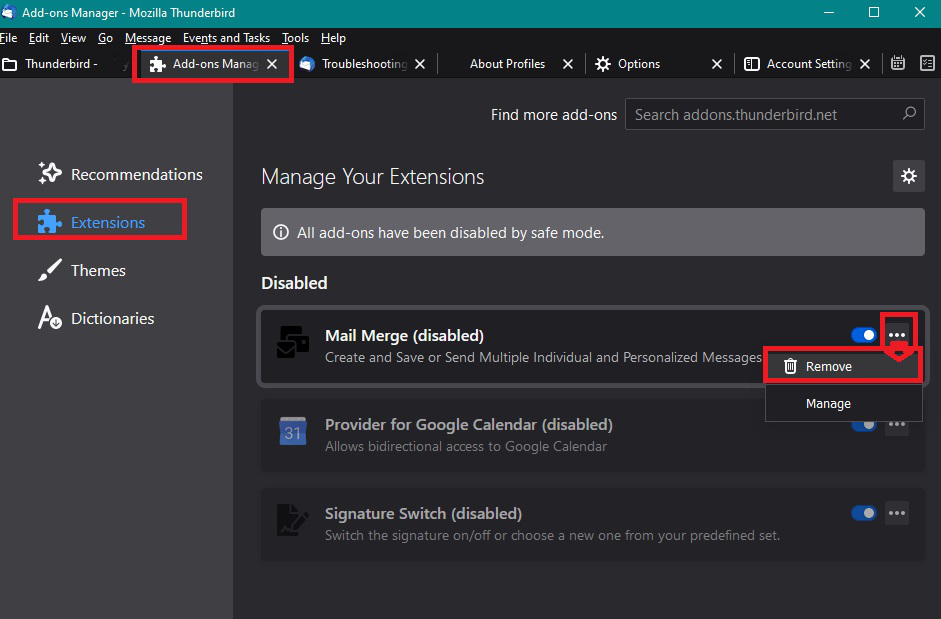941x619 pixels.
Task: Open Mail Merge more options menu
Action: 897,335
